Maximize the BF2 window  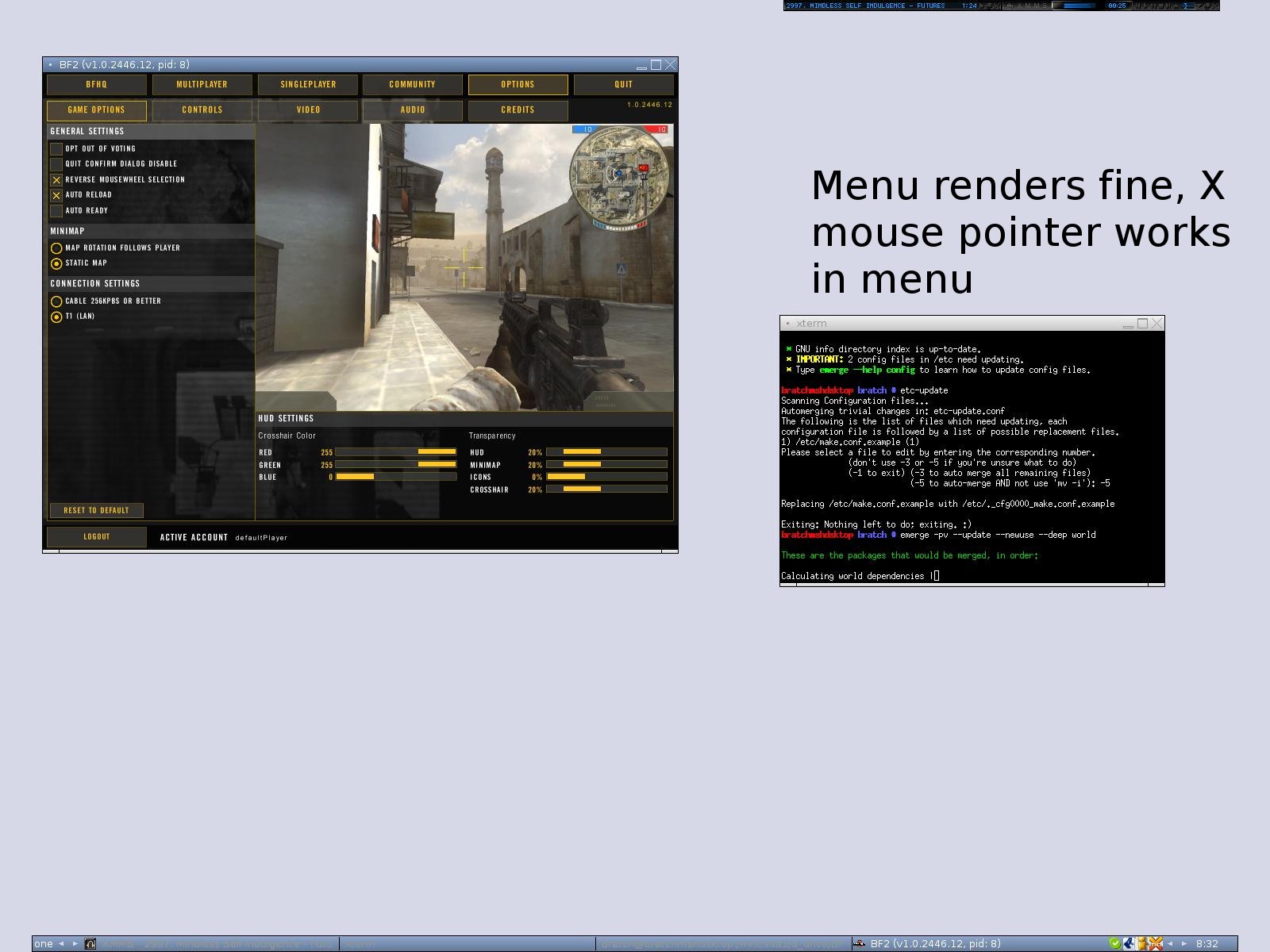coord(656,65)
